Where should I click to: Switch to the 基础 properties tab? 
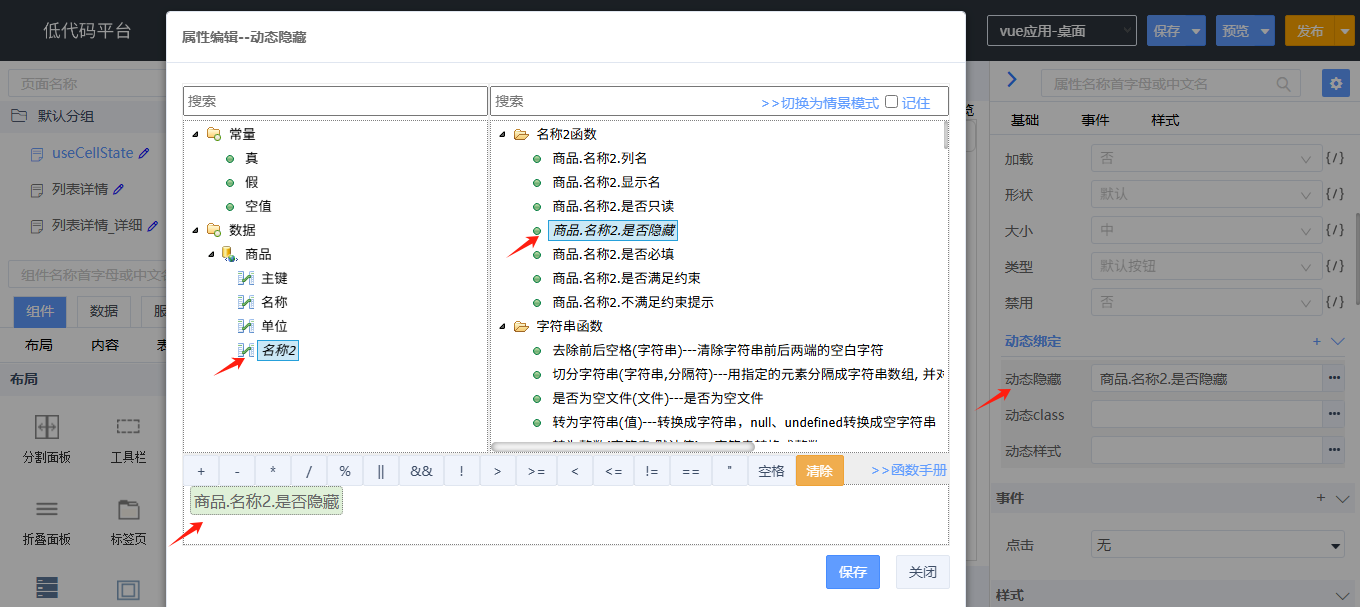pyautogui.click(x=1025, y=120)
